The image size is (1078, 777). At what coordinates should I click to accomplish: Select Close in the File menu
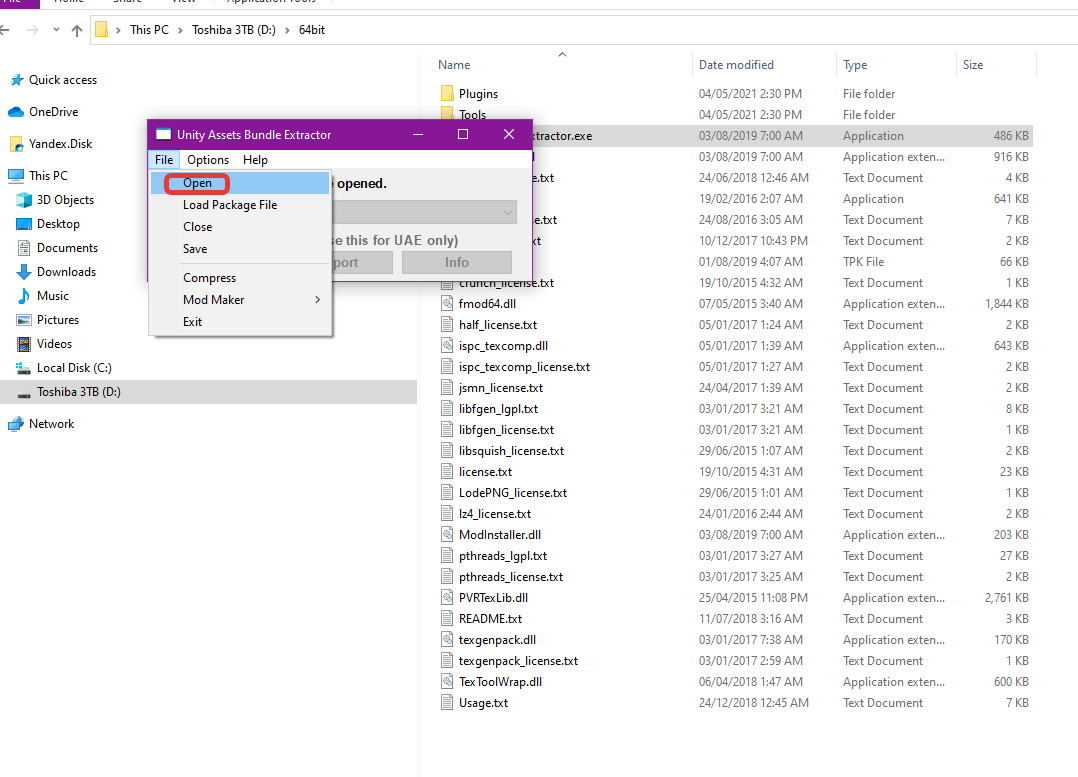(240, 227)
